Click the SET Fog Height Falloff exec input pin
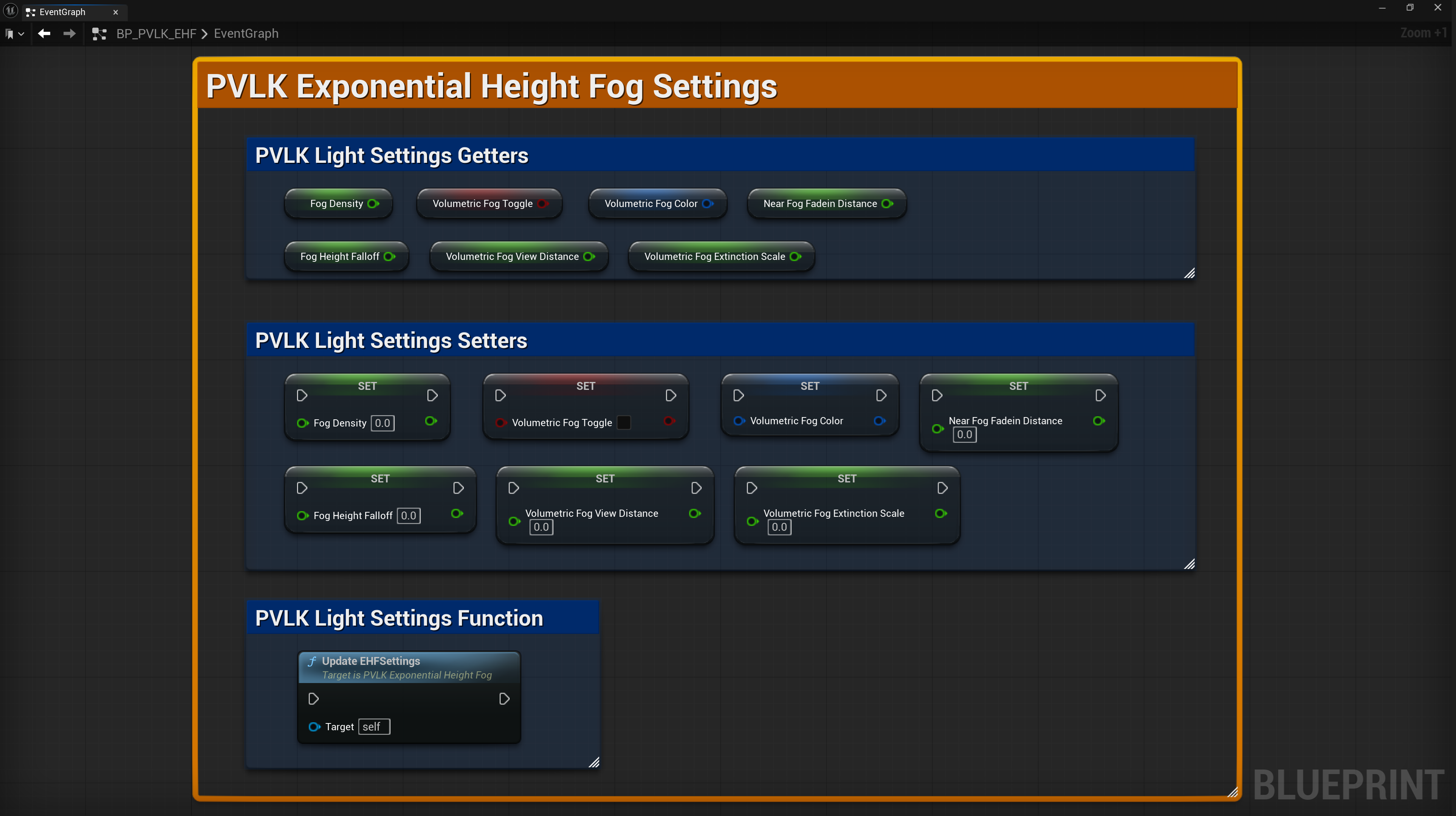This screenshot has width=1456, height=816. [x=302, y=488]
